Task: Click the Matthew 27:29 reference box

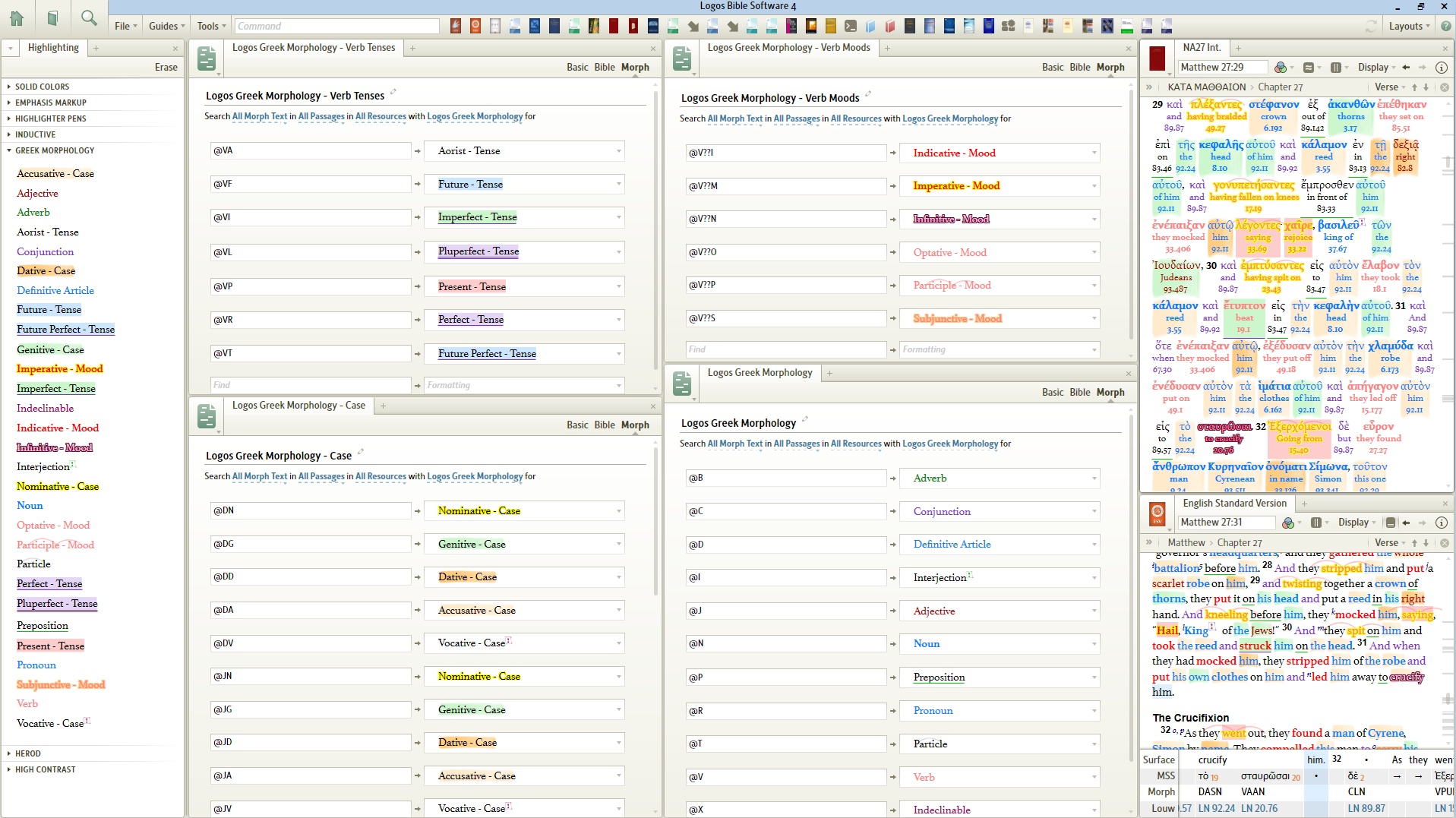Action: (1223, 68)
